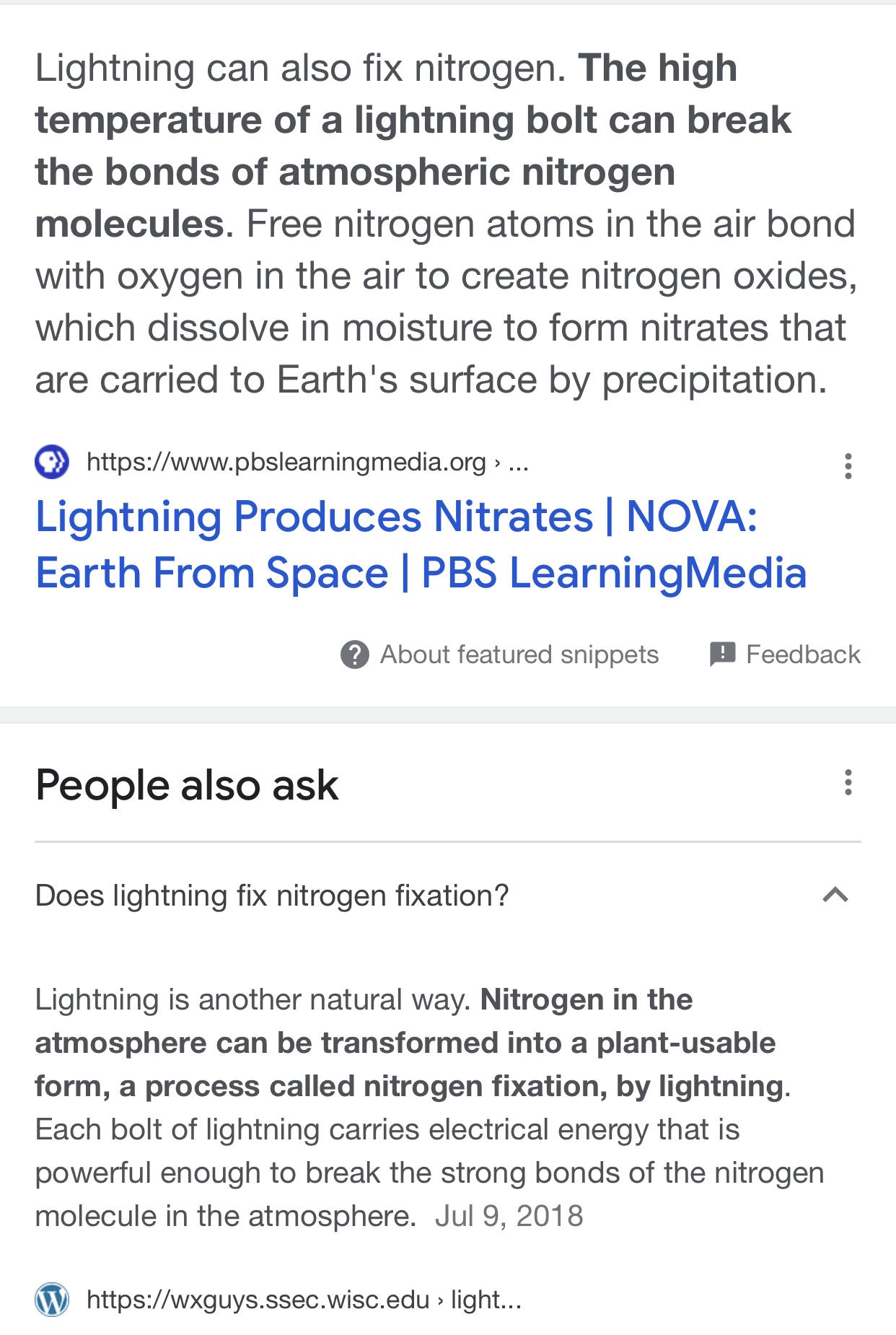Open the 'About featured snippets' text link
896x1335 pixels.
click(x=519, y=655)
